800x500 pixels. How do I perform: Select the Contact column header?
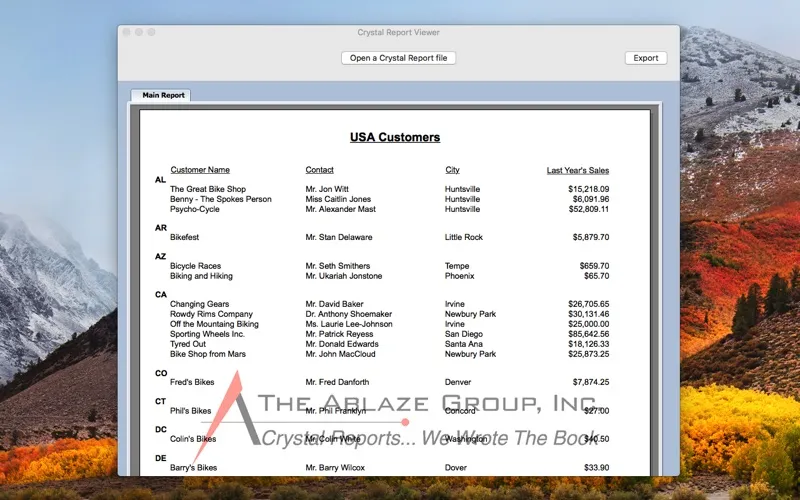319,170
